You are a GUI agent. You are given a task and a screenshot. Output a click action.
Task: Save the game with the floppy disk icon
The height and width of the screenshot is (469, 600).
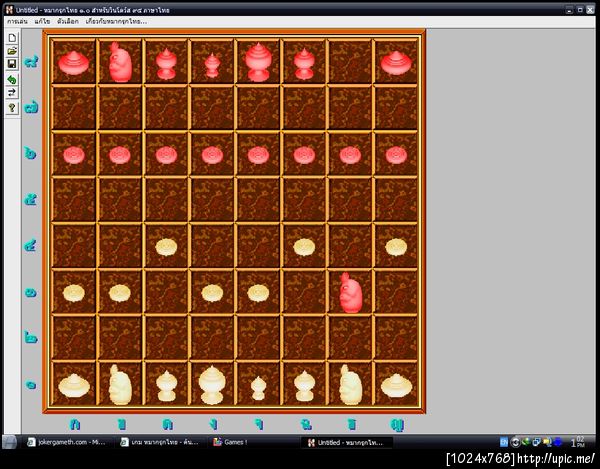pyautogui.click(x=12, y=64)
